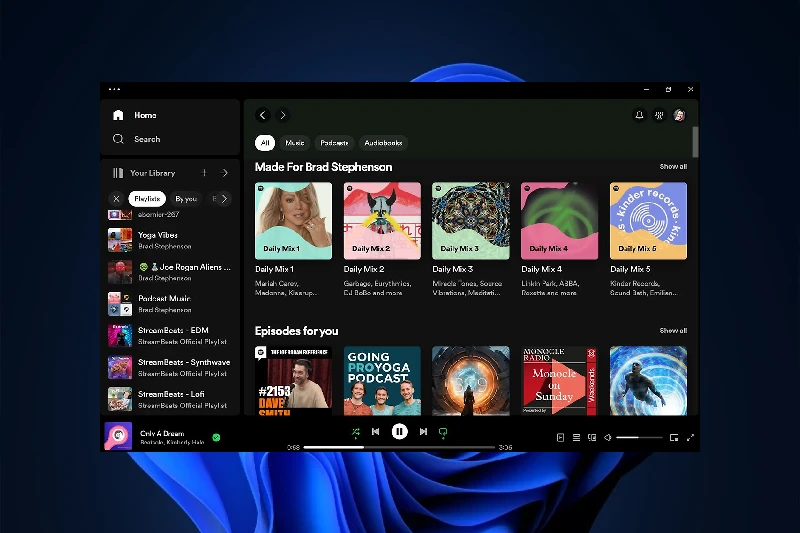The width and height of the screenshot is (800, 533).
Task: Select the Music filter tab
Action: pyautogui.click(x=294, y=143)
